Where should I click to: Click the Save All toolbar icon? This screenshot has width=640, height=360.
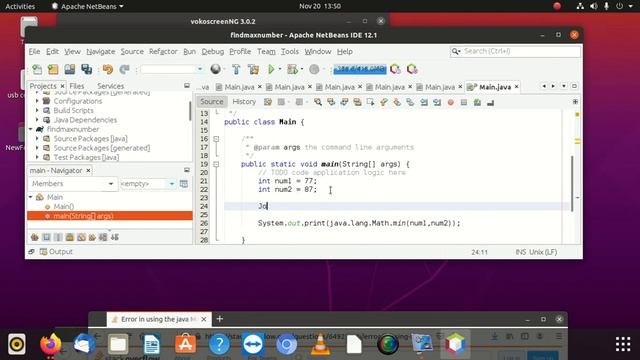(x=87, y=69)
